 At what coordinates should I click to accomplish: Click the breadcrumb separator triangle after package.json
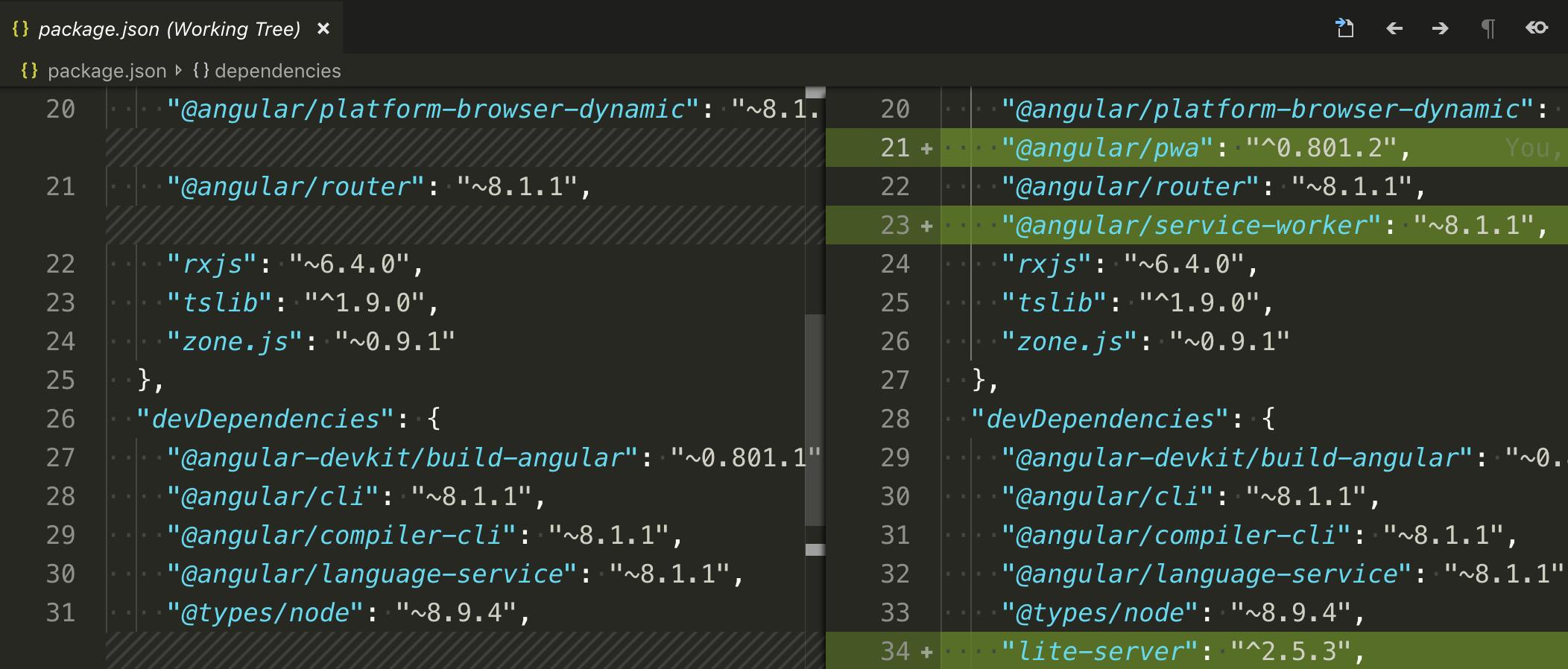(x=179, y=70)
